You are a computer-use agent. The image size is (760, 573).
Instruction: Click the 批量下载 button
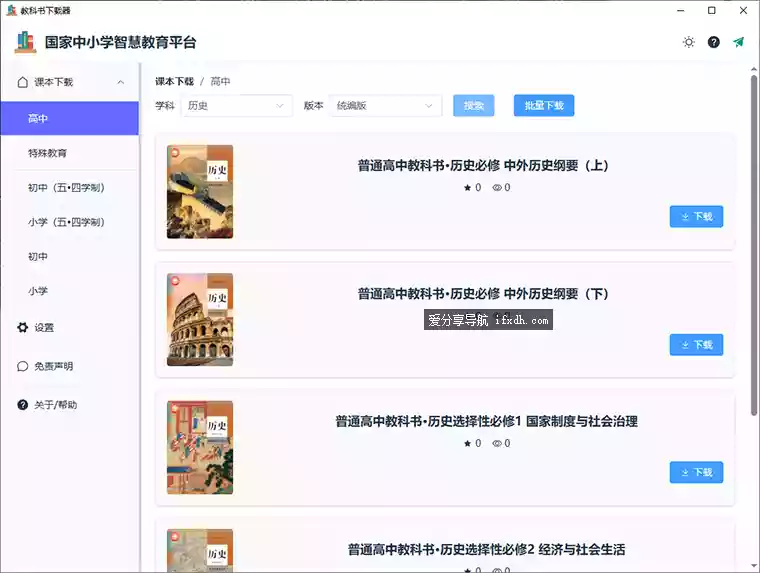(544, 105)
